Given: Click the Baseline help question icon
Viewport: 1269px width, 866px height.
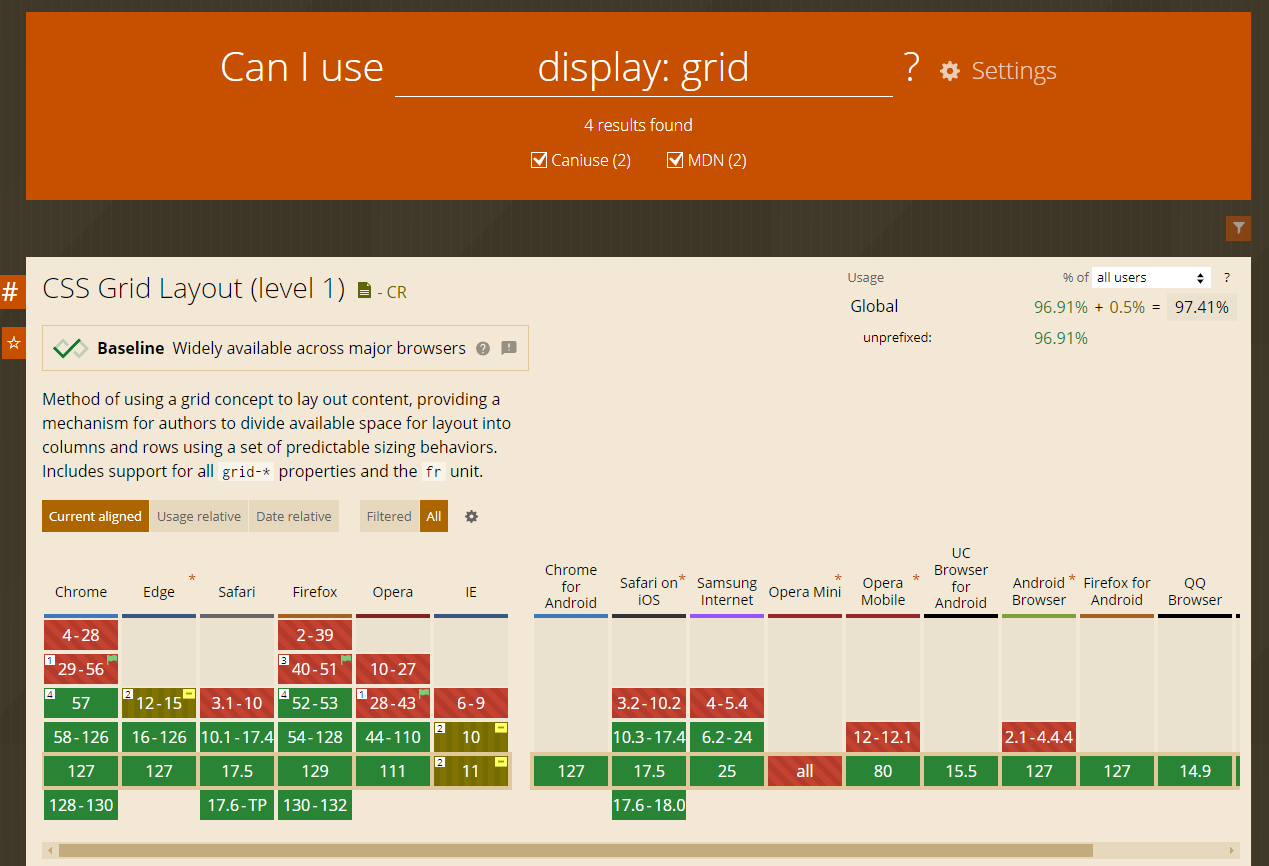Looking at the screenshot, I should (x=483, y=349).
